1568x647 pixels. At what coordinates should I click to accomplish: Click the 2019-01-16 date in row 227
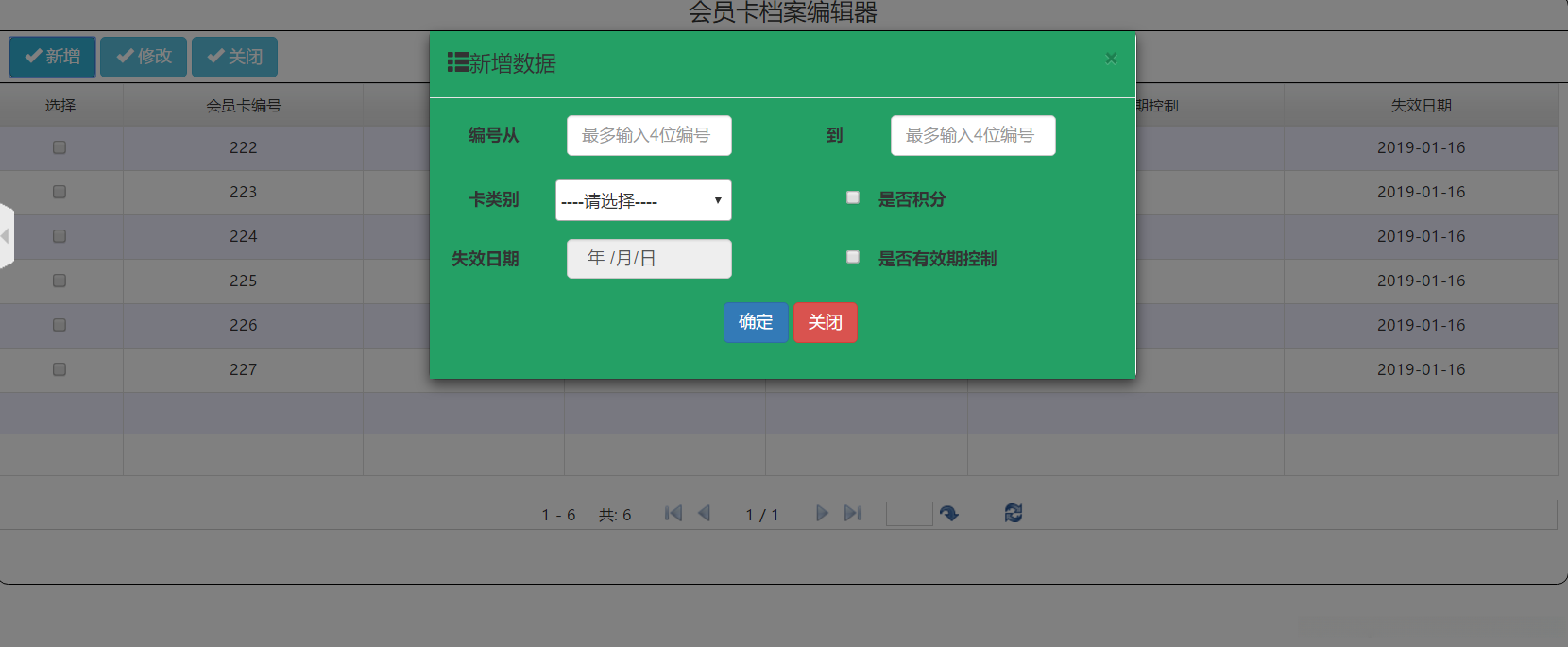tap(1422, 369)
